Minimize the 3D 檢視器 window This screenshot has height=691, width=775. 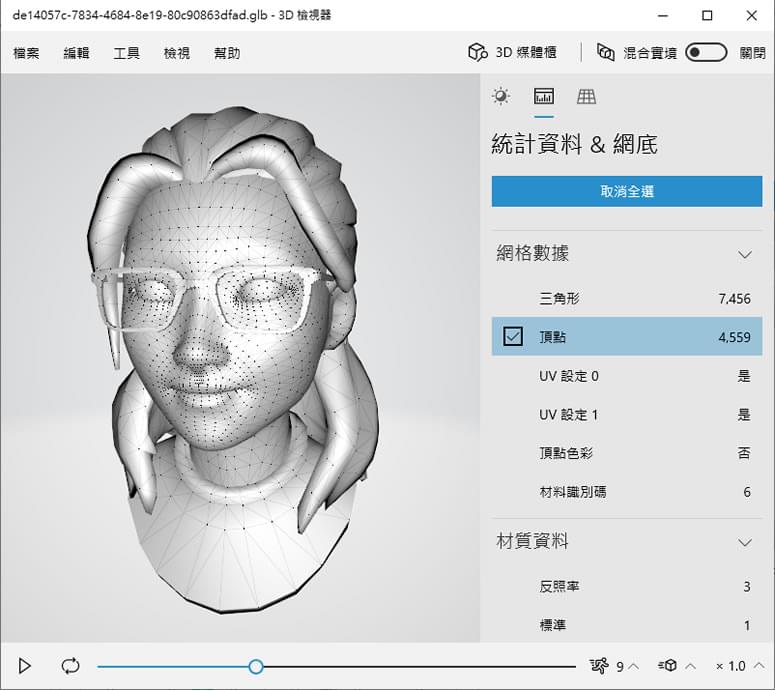click(x=663, y=16)
